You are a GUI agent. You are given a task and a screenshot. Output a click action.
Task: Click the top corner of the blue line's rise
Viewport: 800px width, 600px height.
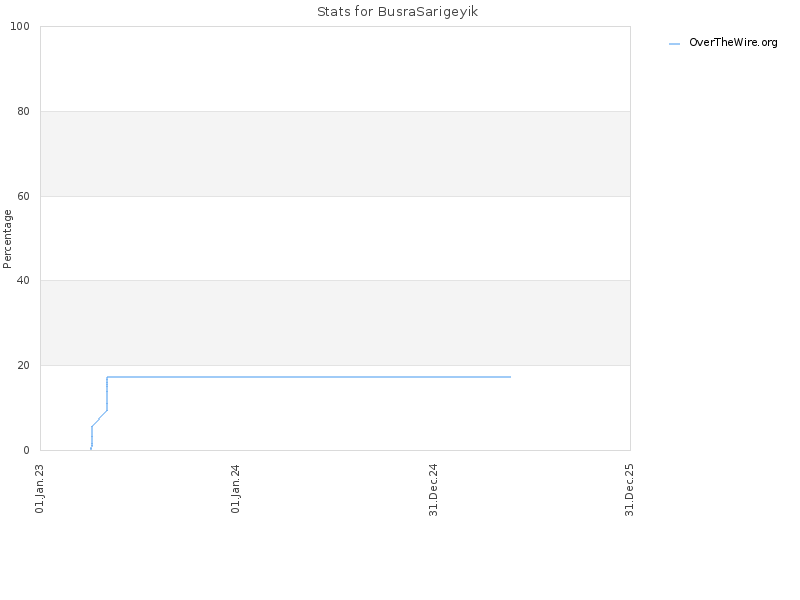(107, 377)
